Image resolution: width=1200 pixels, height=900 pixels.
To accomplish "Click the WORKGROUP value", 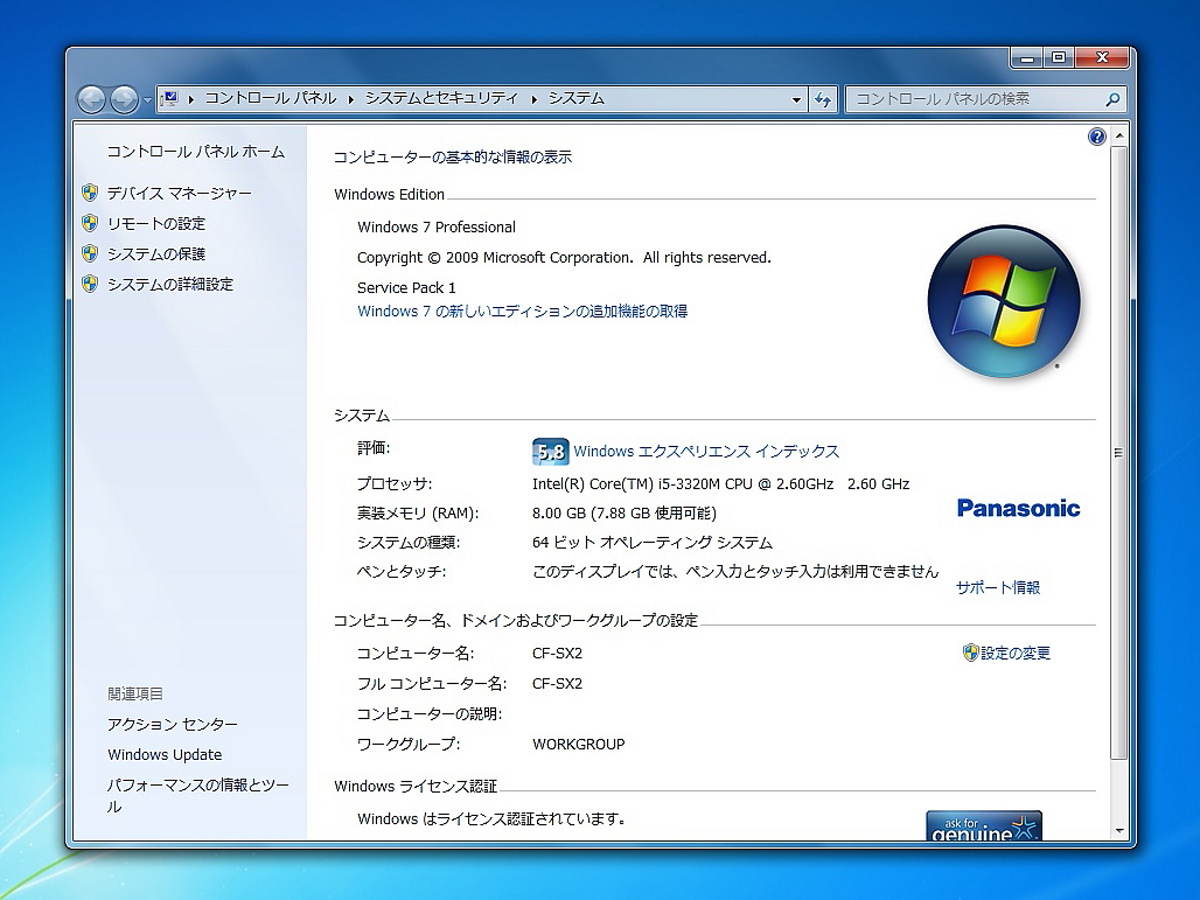I will [579, 744].
